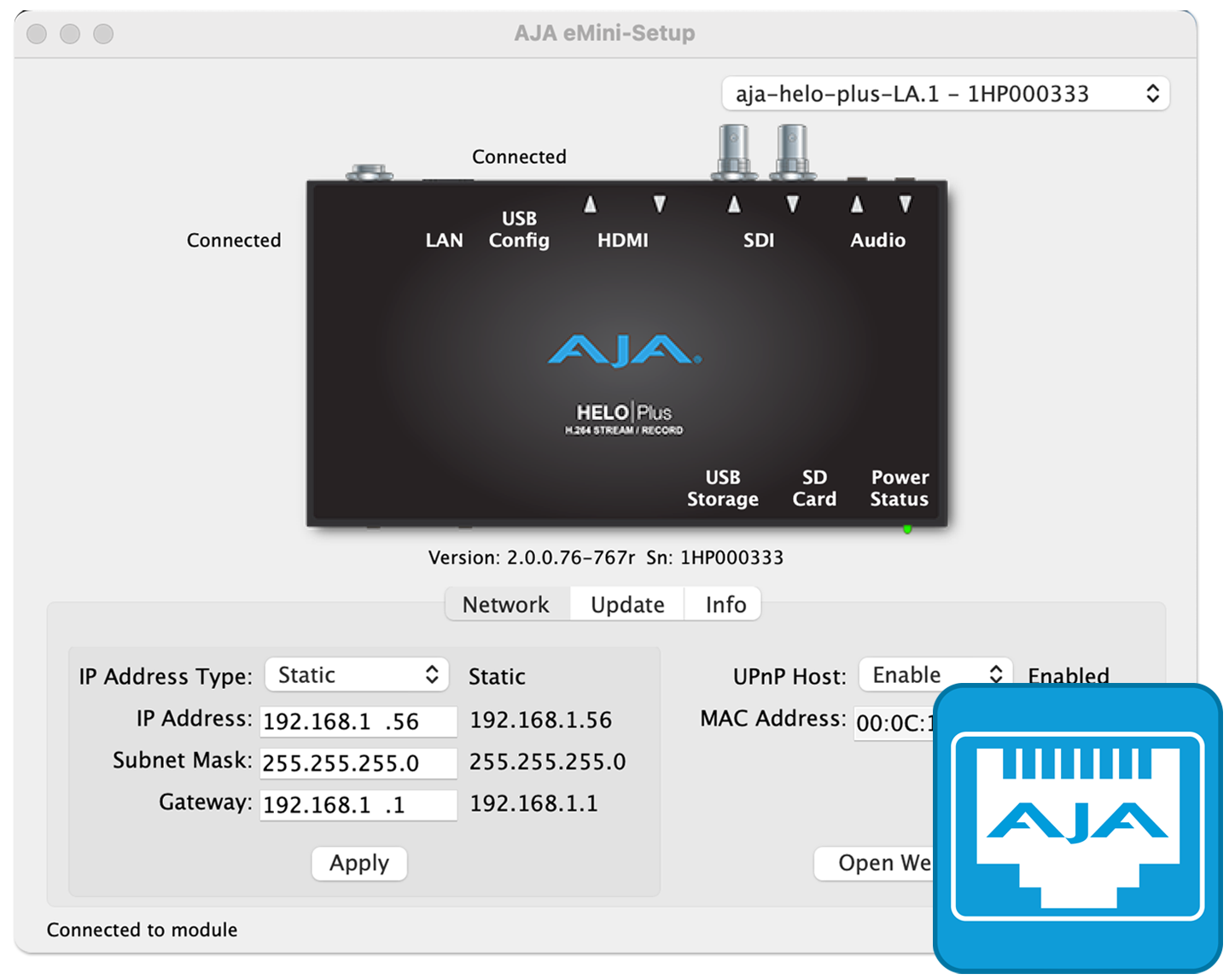Image resolution: width=1229 pixels, height=980 pixels.
Task: Click the AJA logo on the device
Action: coord(624,351)
